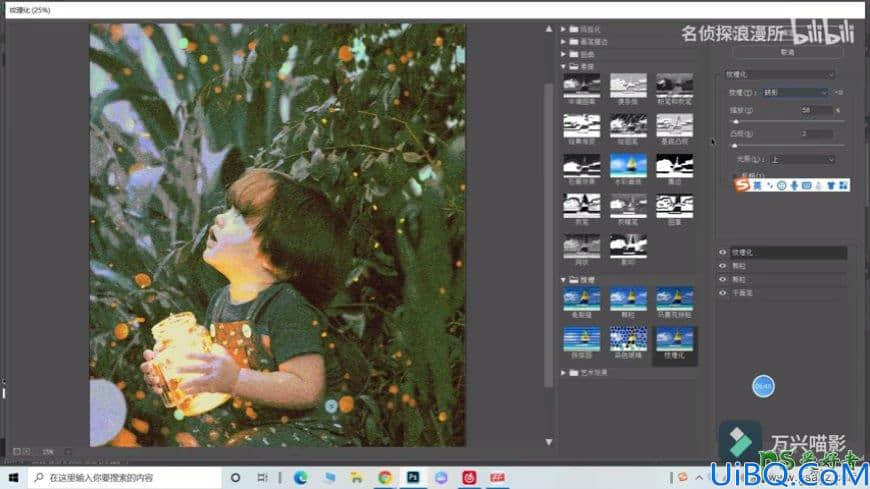Hide the 干画笔 effect layer eye
The width and height of the screenshot is (870, 489).
click(722, 293)
